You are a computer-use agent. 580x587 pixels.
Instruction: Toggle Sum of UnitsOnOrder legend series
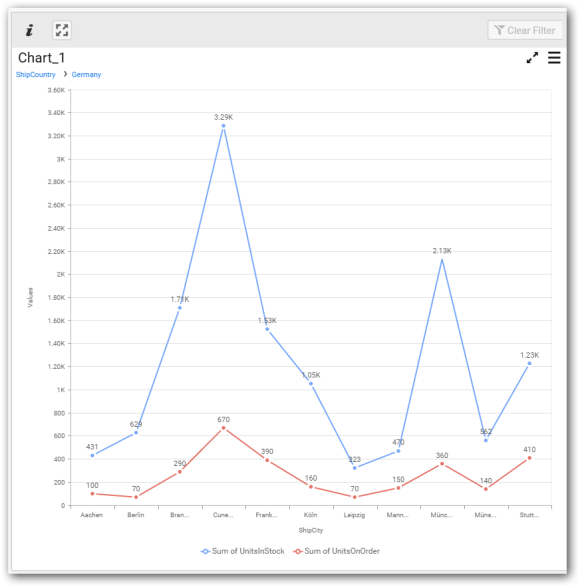tap(336, 551)
